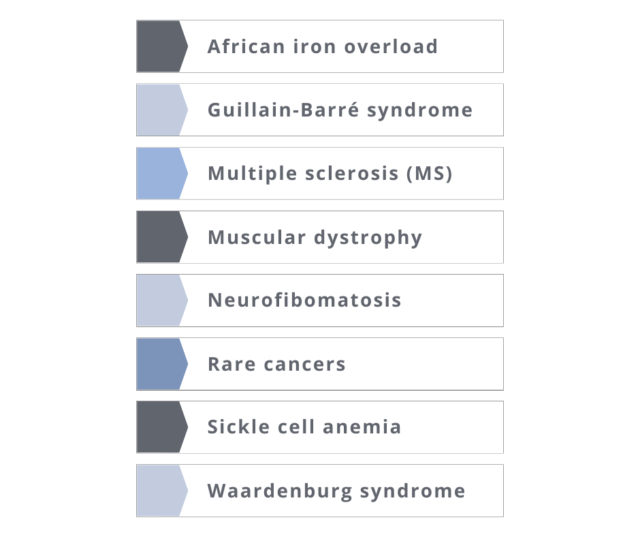Click the blue arrow marker beside Multiple sclerosis
The width and height of the screenshot is (640, 537).
[x=161, y=174]
